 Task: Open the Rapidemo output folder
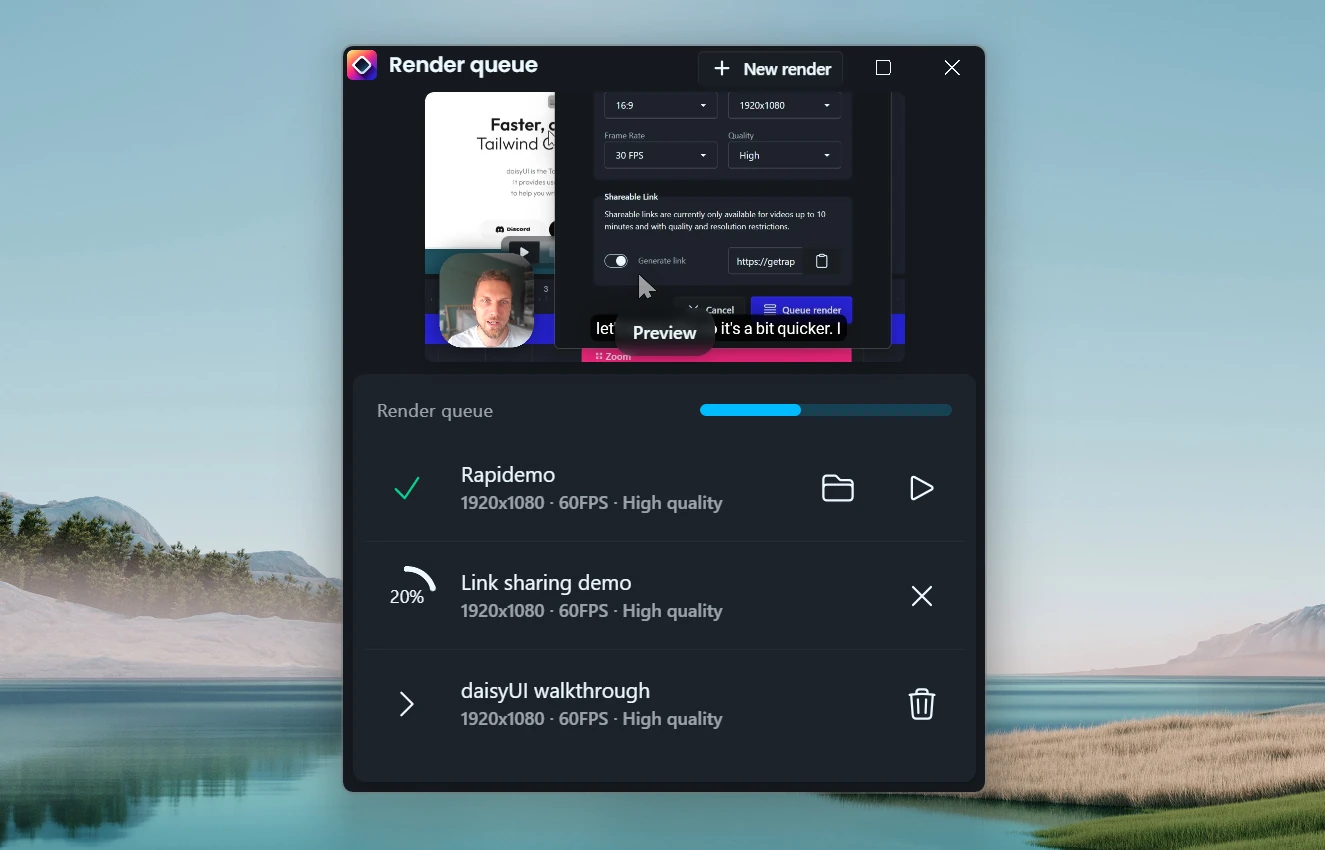tap(837, 488)
